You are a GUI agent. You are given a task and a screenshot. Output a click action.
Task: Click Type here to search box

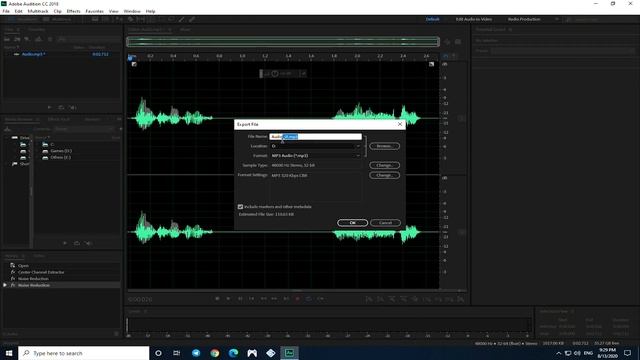click(84, 353)
